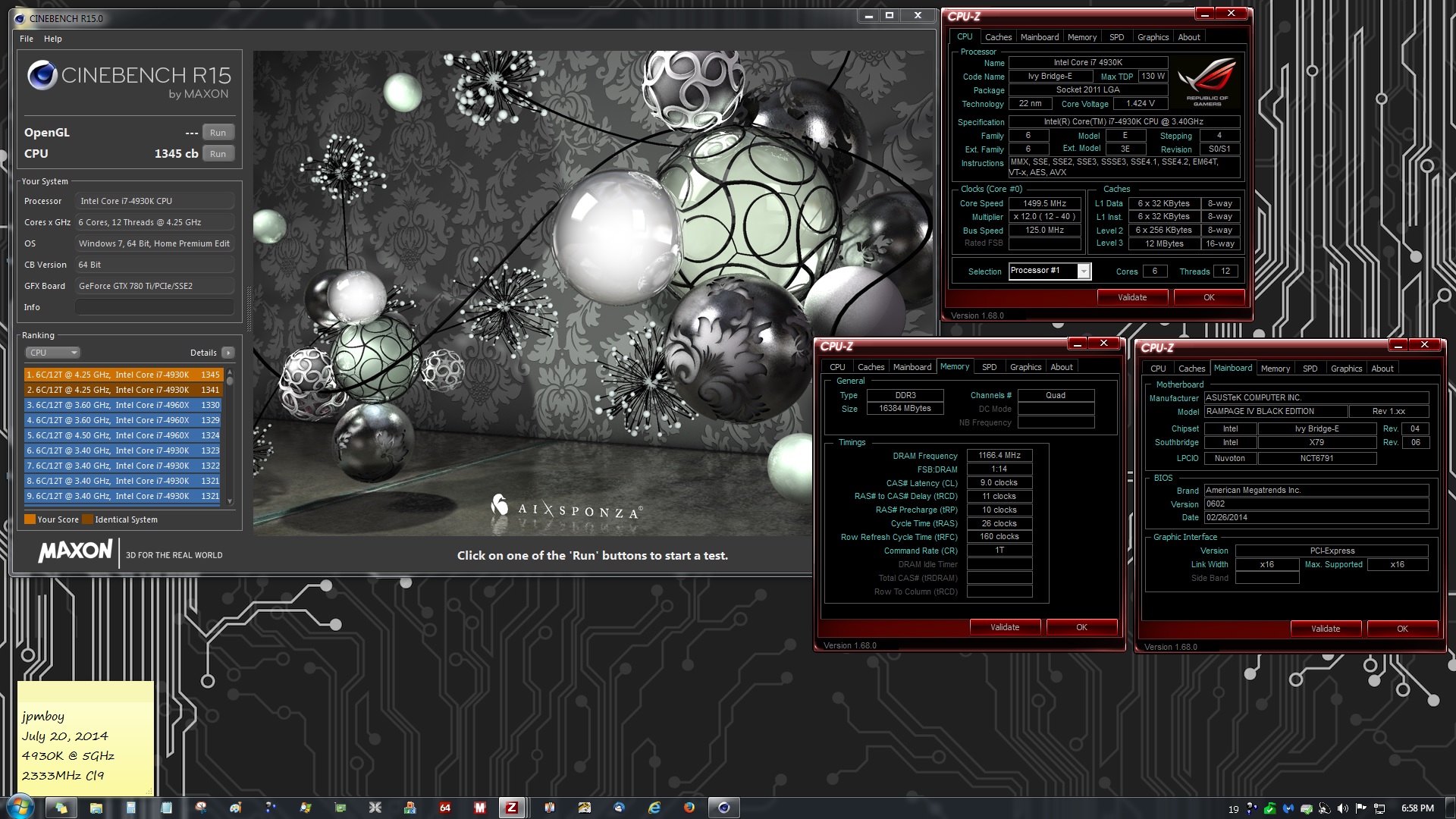
Task: Click the Republic of Gamers logo in CPU-Z
Action: click(1207, 82)
